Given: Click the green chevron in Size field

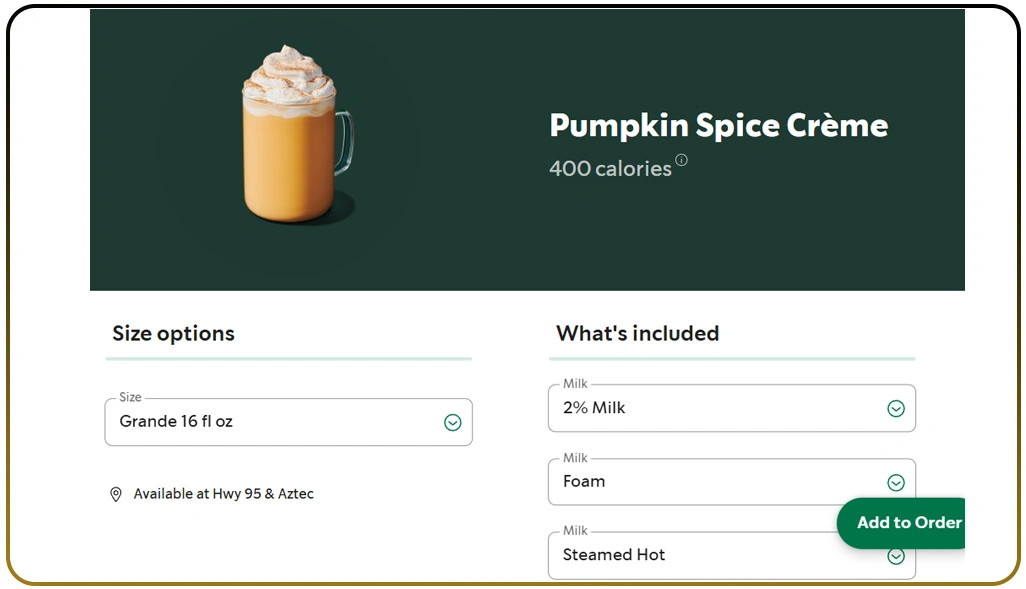Looking at the screenshot, I should click(452, 423).
